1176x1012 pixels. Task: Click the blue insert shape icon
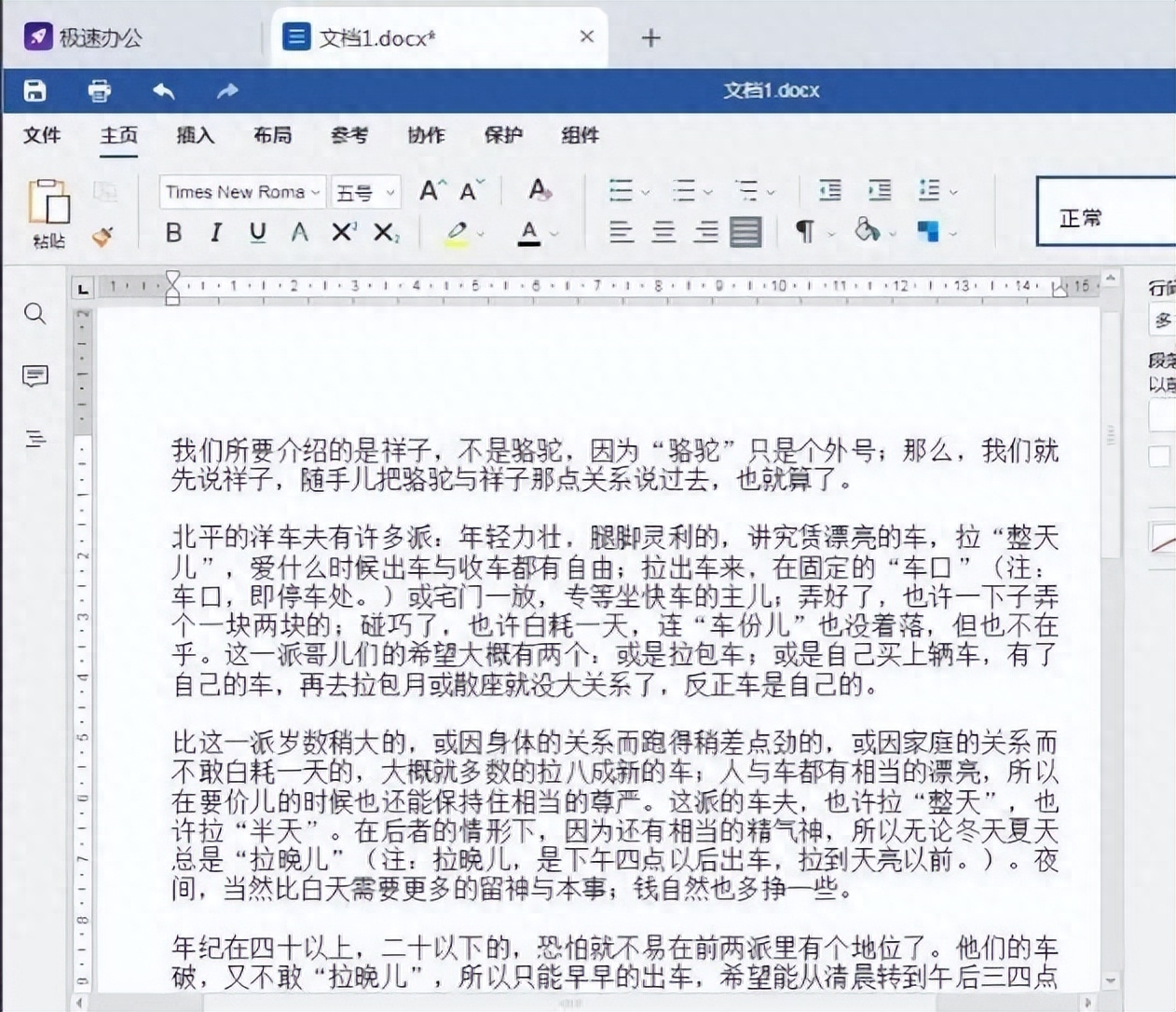pyautogui.click(x=928, y=231)
